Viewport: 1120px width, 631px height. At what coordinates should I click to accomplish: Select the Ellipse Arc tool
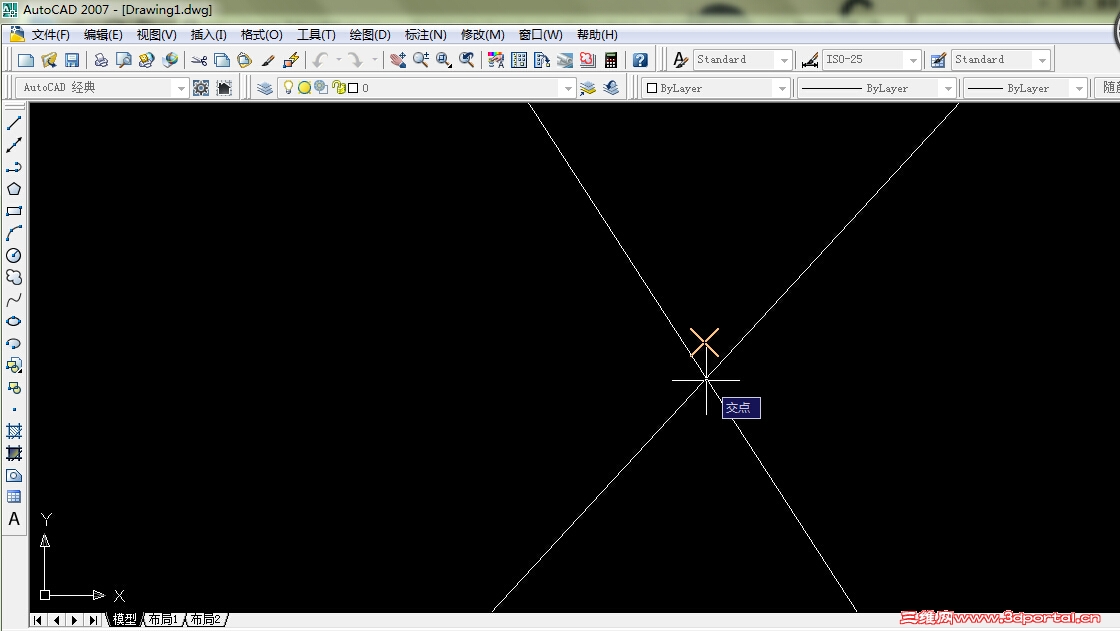pyautogui.click(x=14, y=343)
